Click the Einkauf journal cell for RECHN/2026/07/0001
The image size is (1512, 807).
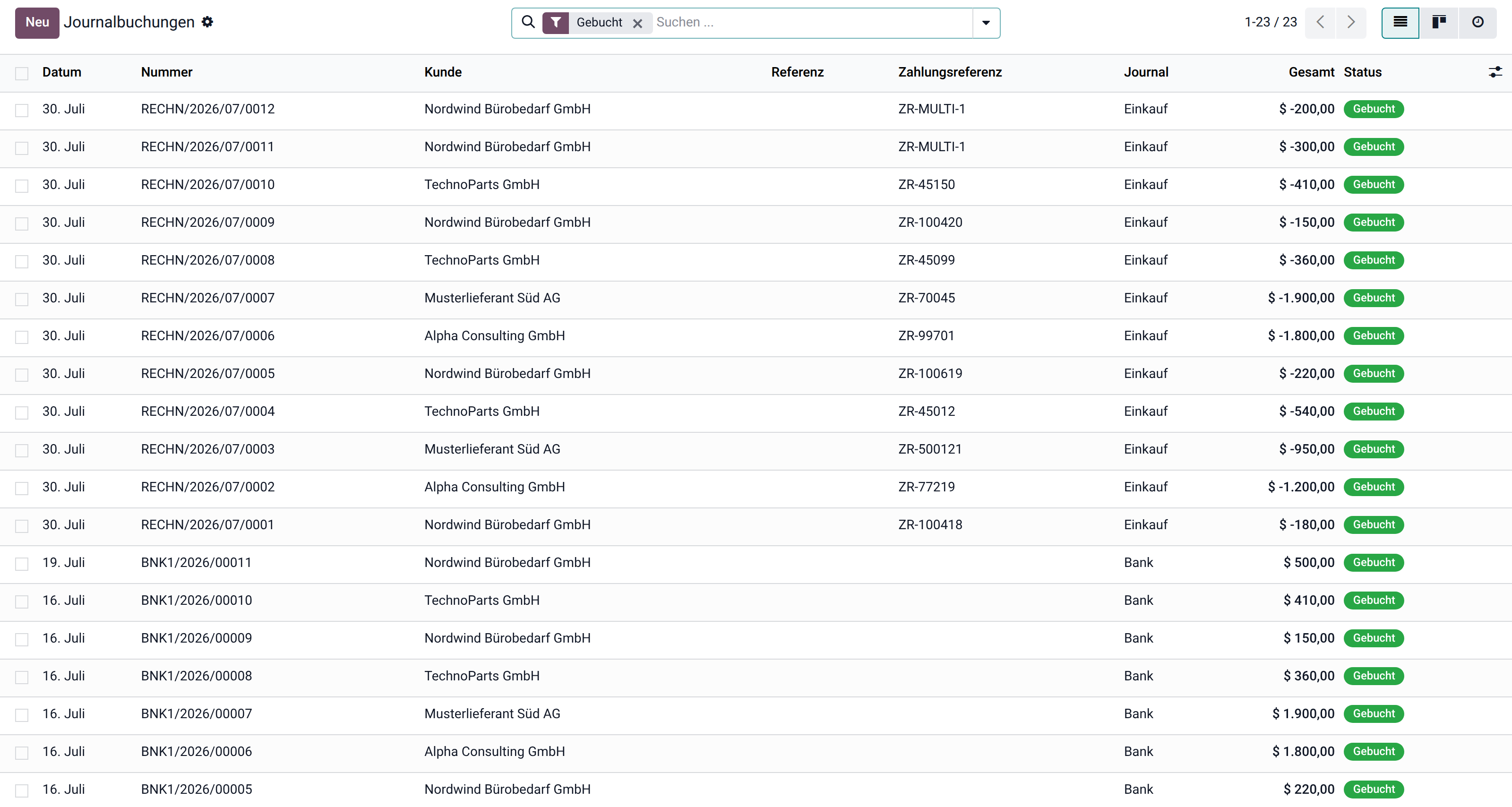1146,525
